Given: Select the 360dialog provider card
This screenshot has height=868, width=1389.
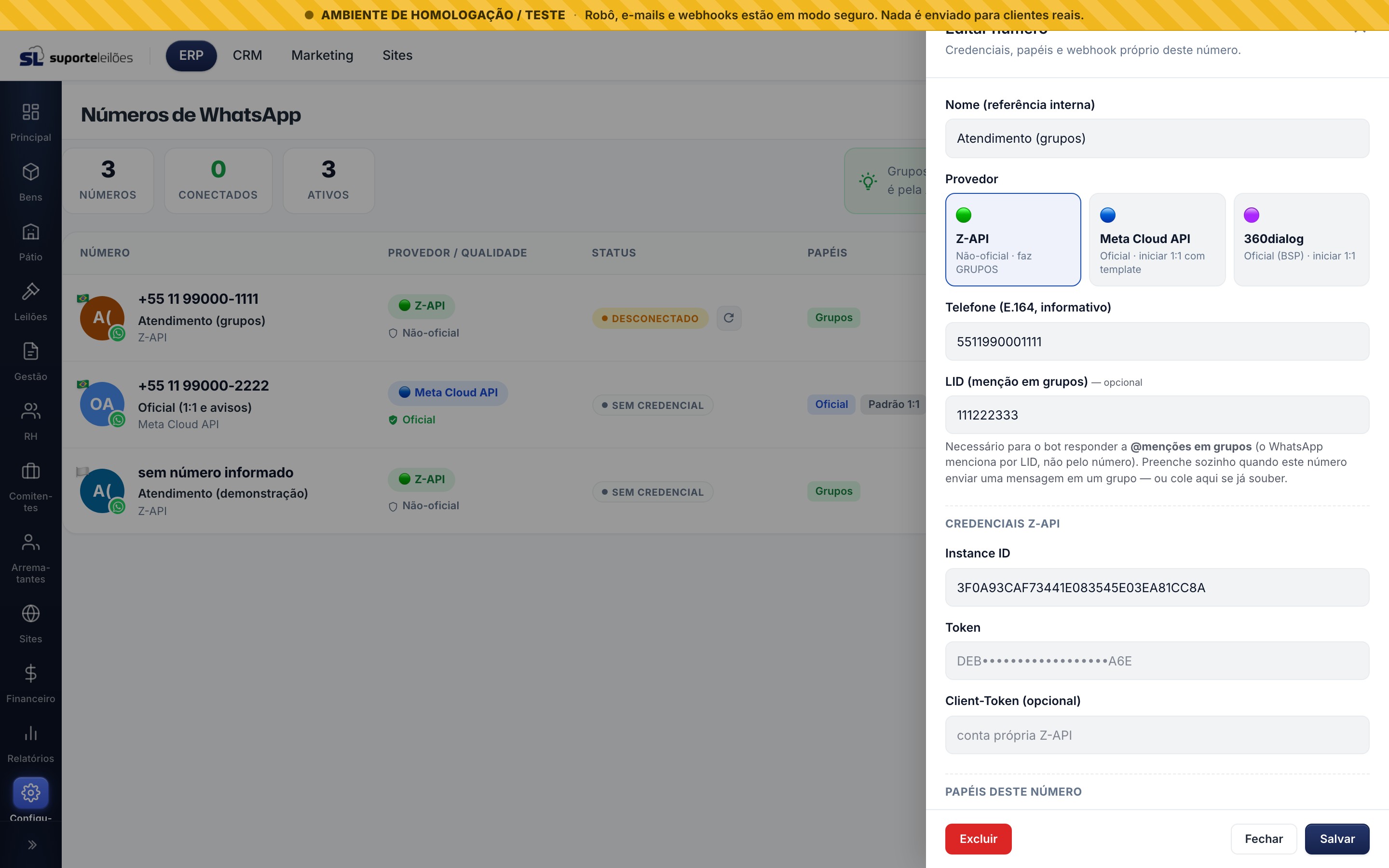Looking at the screenshot, I should coord(1301,239).
